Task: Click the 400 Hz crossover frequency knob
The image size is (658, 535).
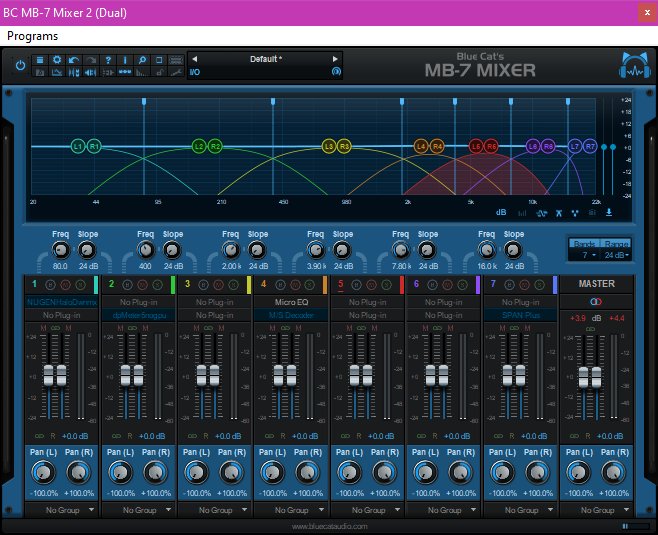Action: coord(145,250)
